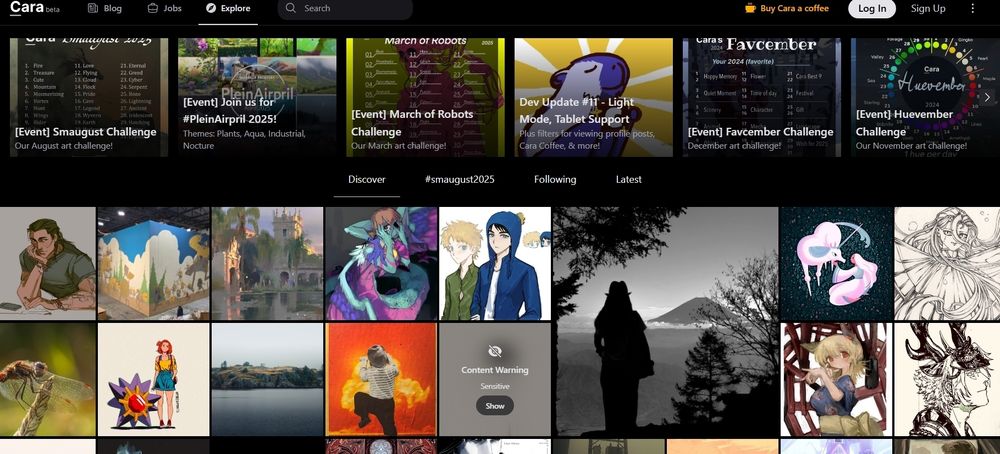Screen dimensions: 1000x454
Task: Open the blond and blue-hoodie boys drawing
Action: coord(495,263)
